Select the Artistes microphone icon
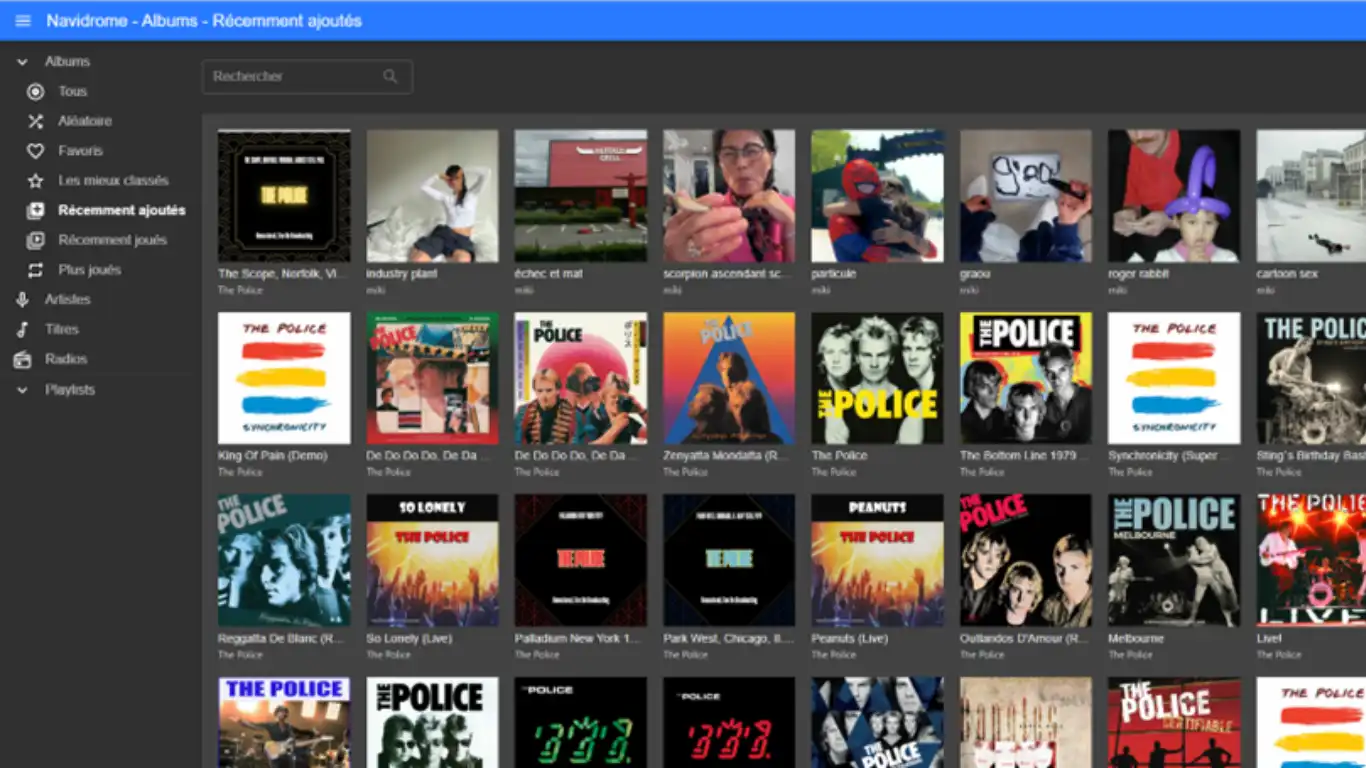This screenshot has height=768, width=1366. coord(22,299)
